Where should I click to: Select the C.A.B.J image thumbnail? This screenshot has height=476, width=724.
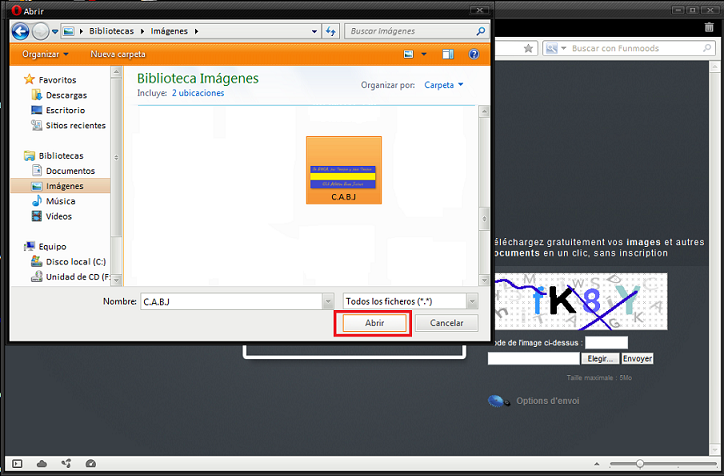[x=343, y=170]
